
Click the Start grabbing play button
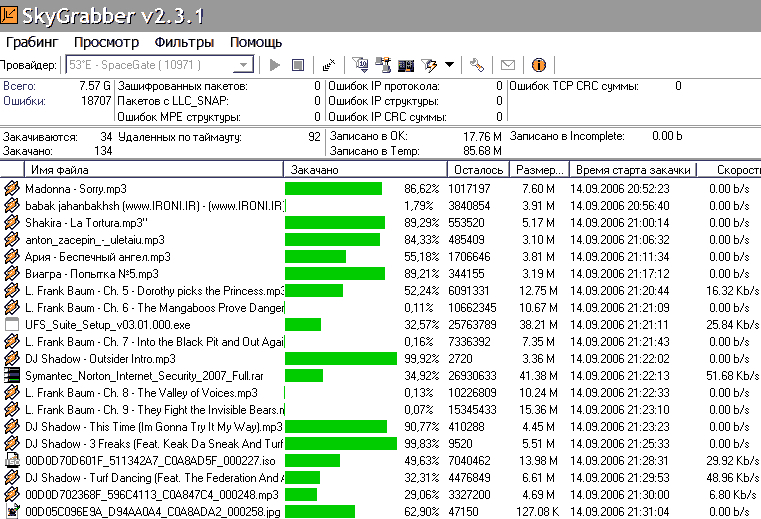tap(275, 65)
